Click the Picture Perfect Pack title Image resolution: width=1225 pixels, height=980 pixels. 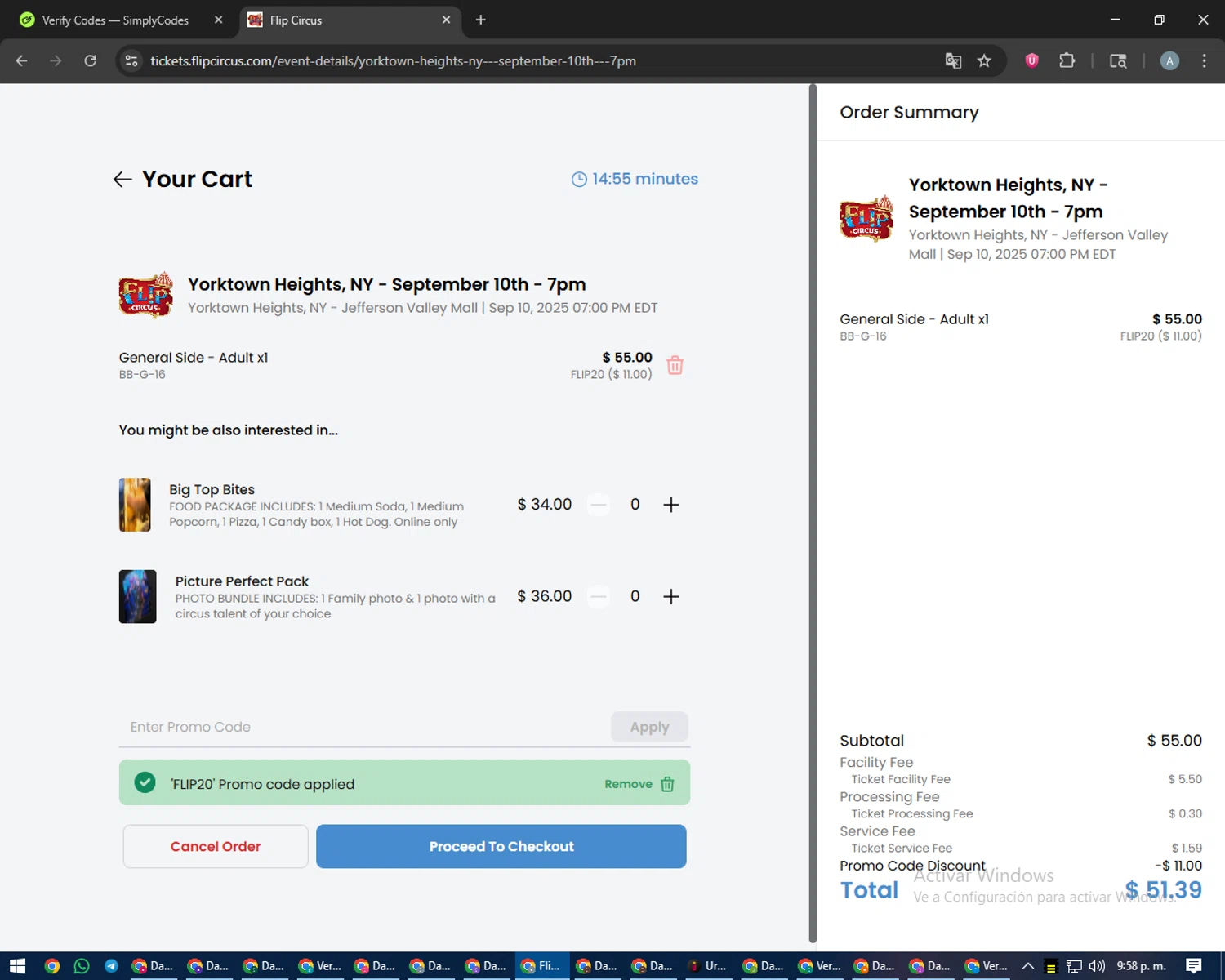point(242,581)
